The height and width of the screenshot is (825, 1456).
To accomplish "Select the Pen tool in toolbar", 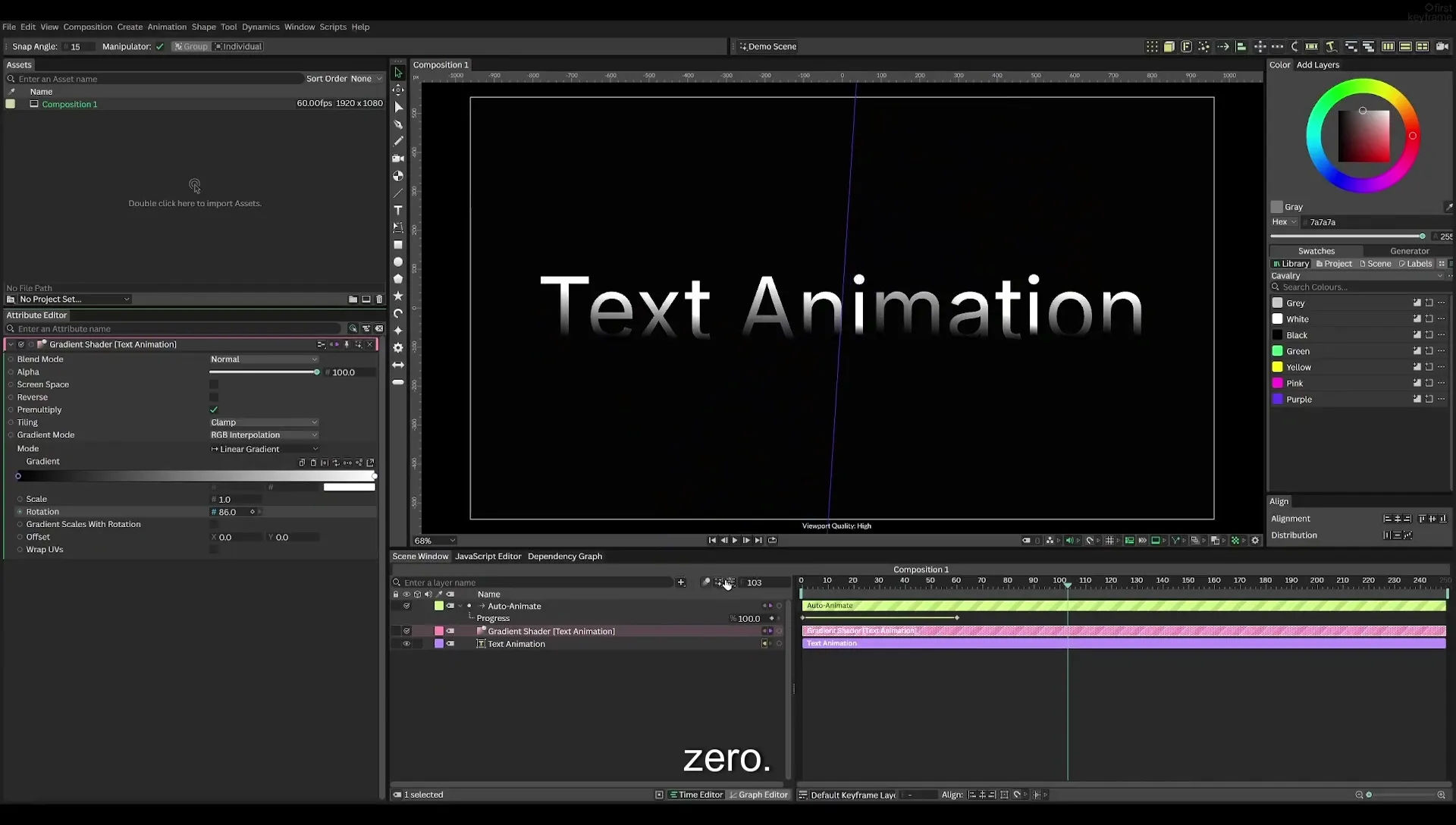I will [398, 124].
